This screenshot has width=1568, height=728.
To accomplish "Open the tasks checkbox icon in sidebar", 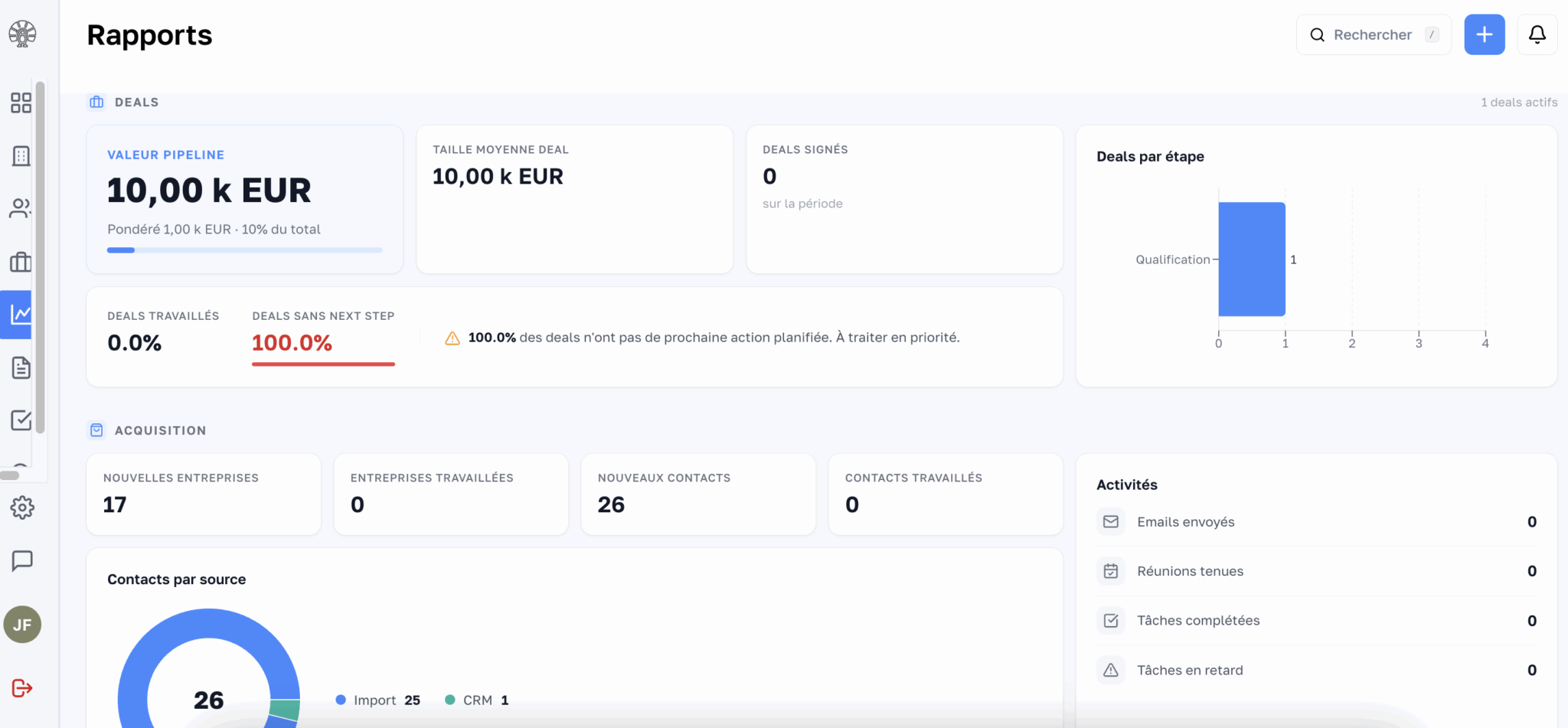I will tap(21, 419).
